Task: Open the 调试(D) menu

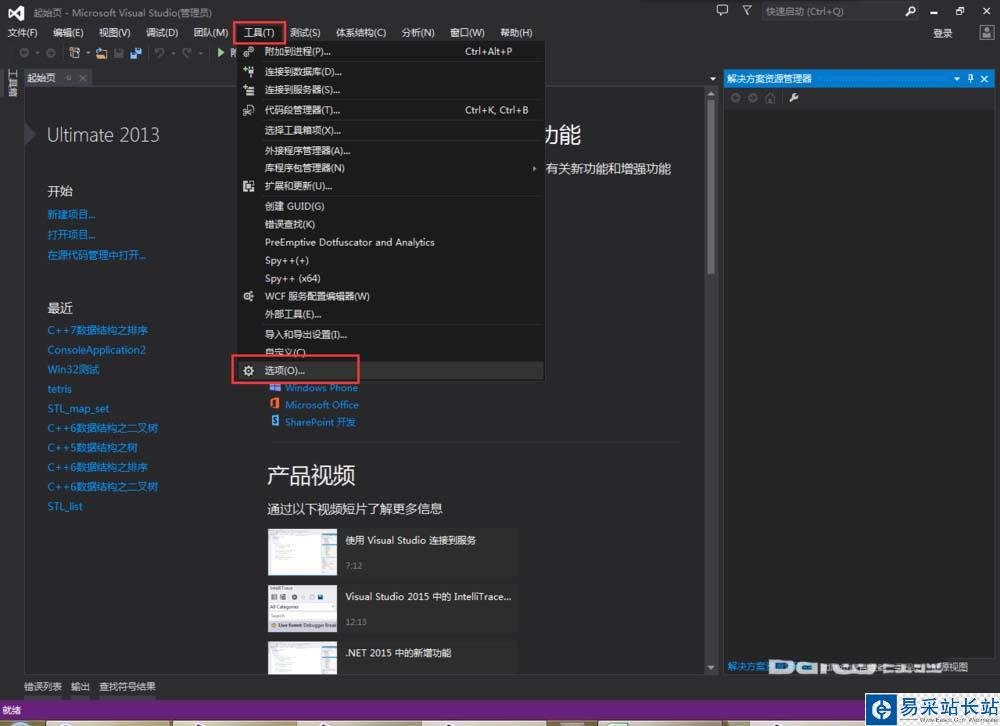Action: 162,33
